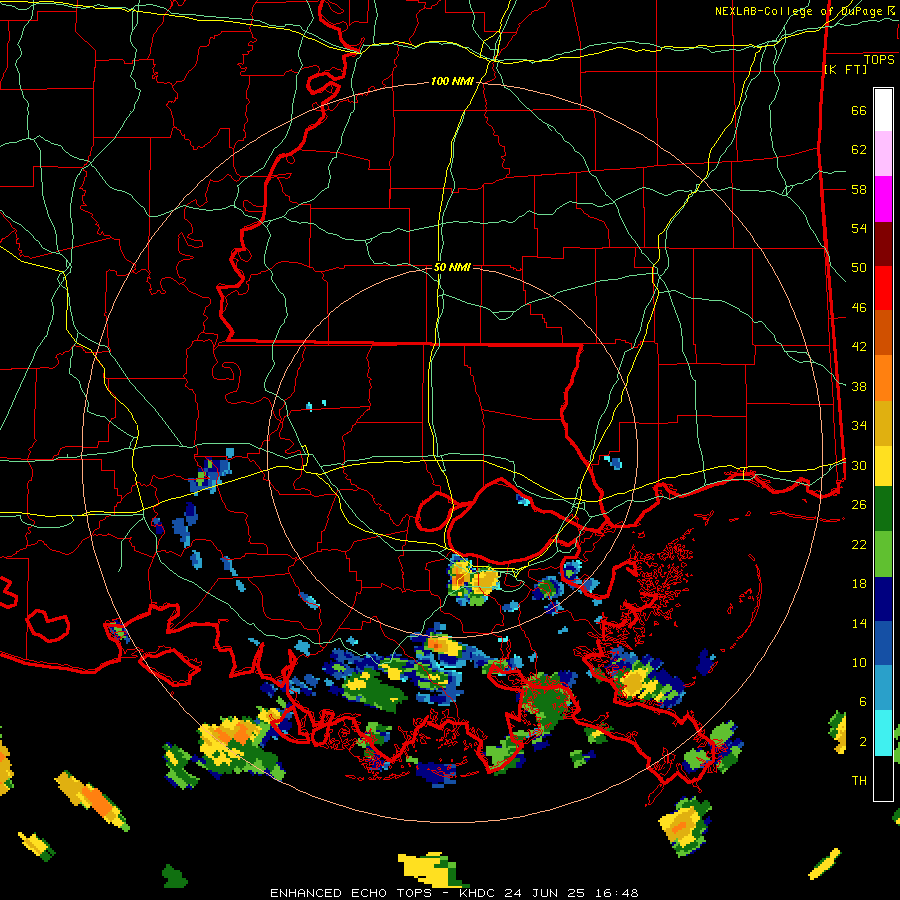The image size is (900, 900).
Task: Click the bright red legend swatch
Action: pyautogui.click(x=883, y=288)
